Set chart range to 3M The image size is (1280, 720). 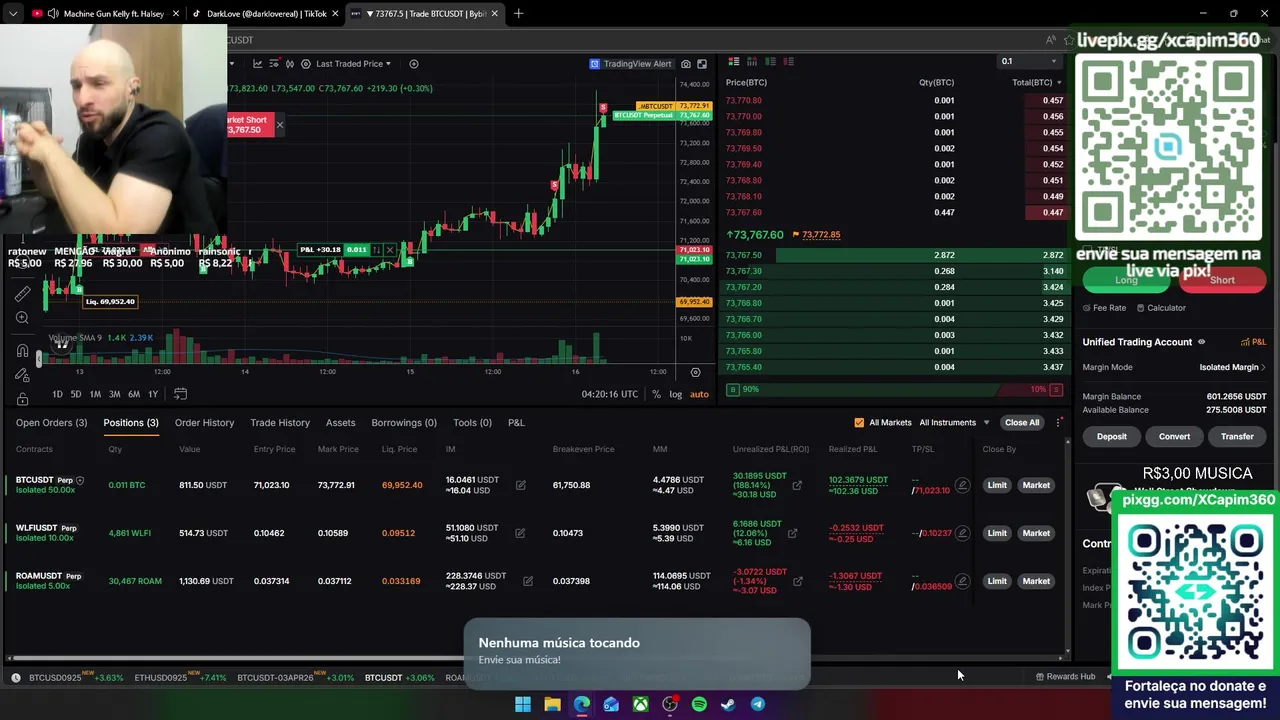(x=114, y=394)
